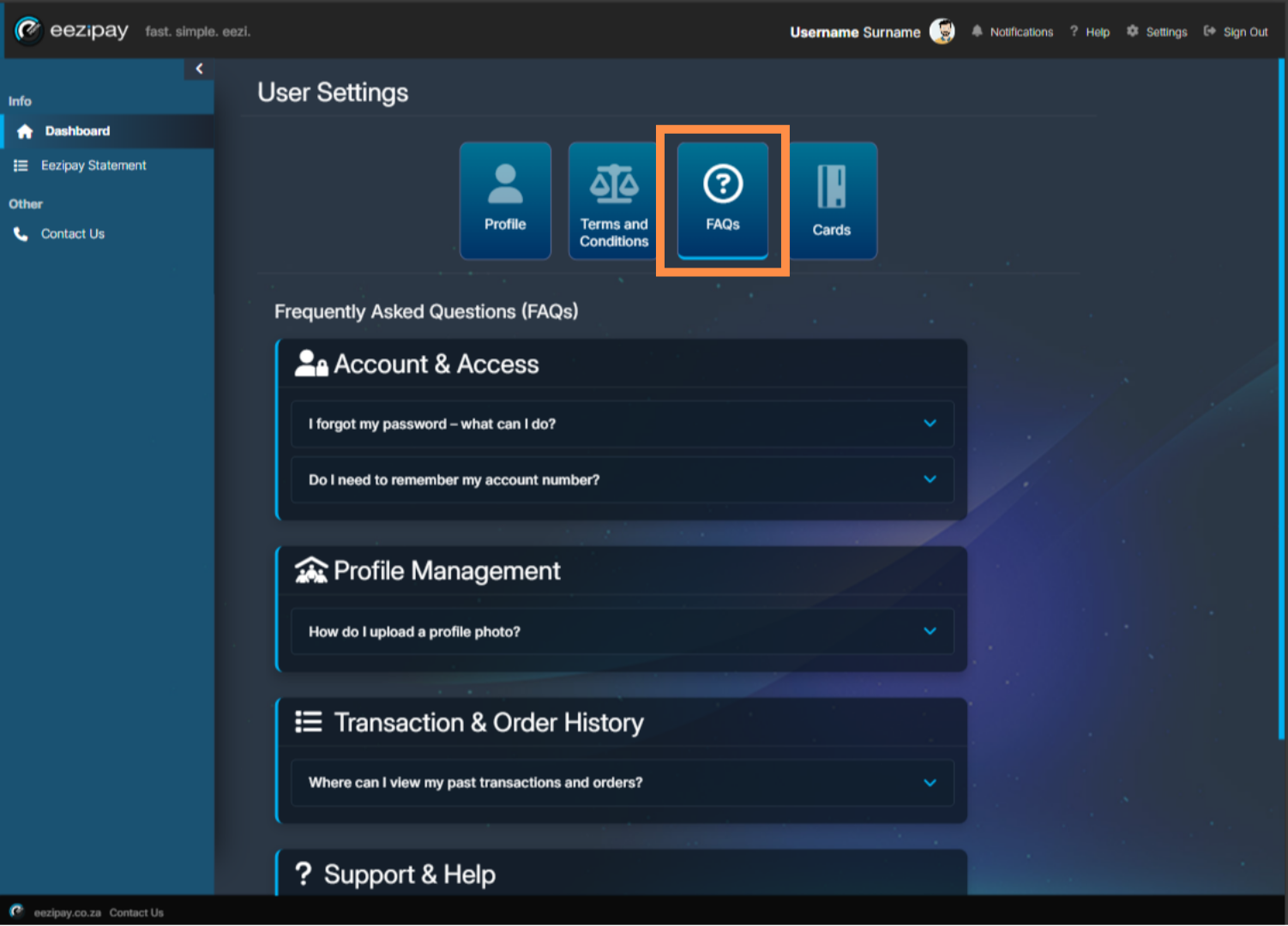1288x926 pixels.
Task: Expand 'Where can I view my past transactions' question
Action: [x=623, y=783]
